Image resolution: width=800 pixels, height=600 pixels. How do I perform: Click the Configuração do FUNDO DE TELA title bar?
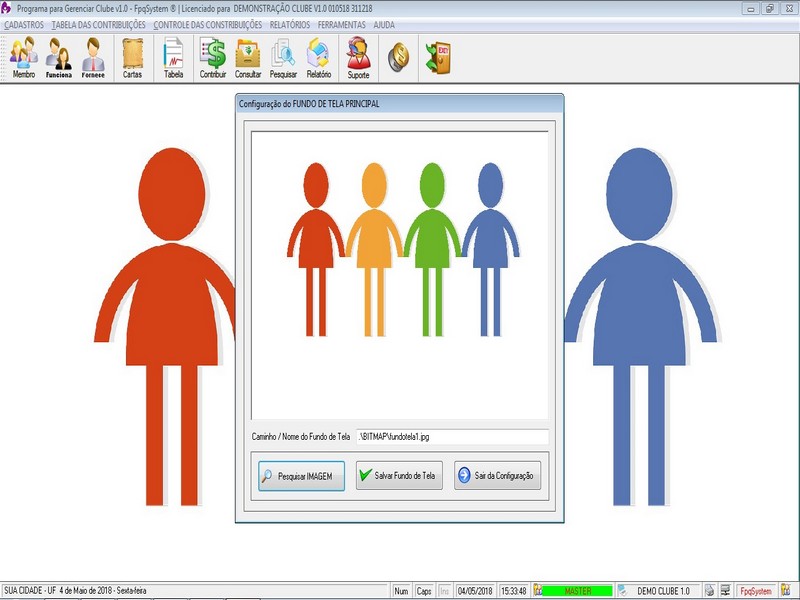399,104
